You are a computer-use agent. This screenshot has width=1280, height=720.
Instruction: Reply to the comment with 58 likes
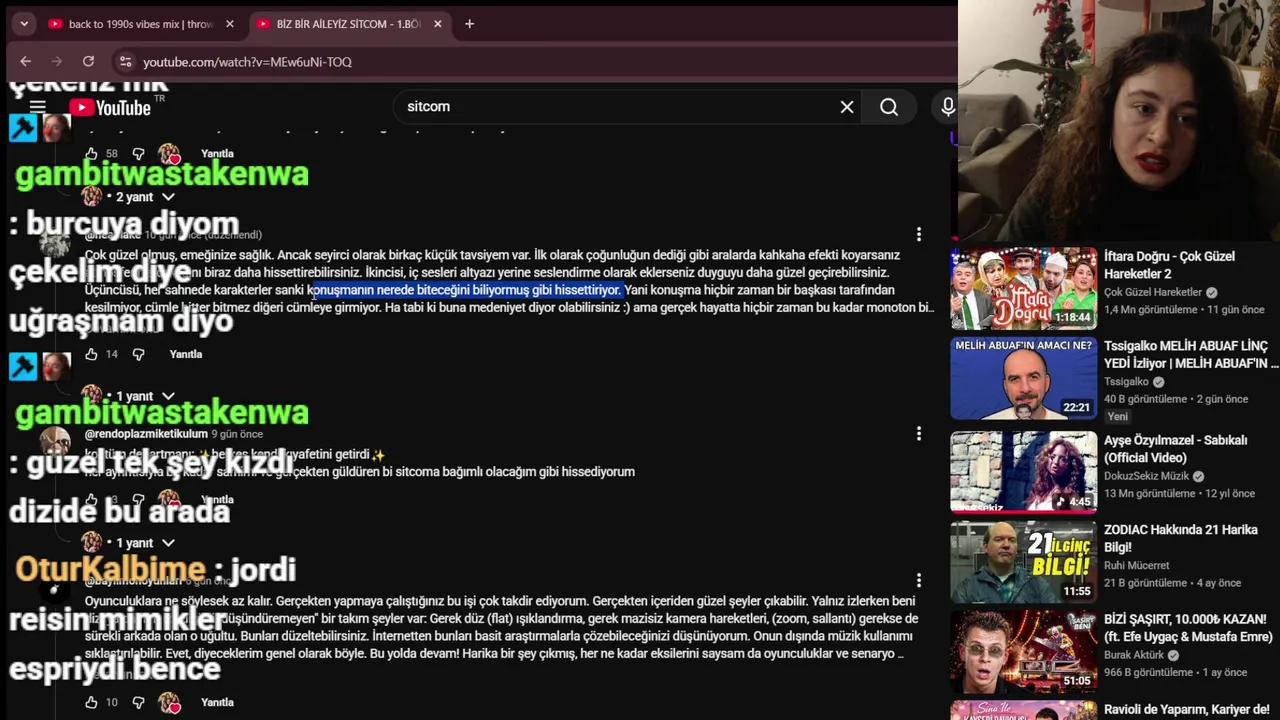[217, 153]
